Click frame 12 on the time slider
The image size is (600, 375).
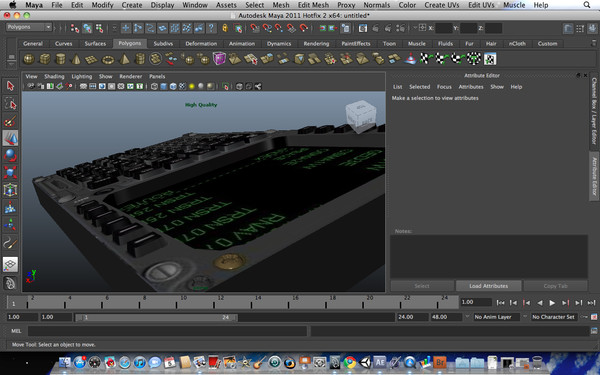coord(214,303)
